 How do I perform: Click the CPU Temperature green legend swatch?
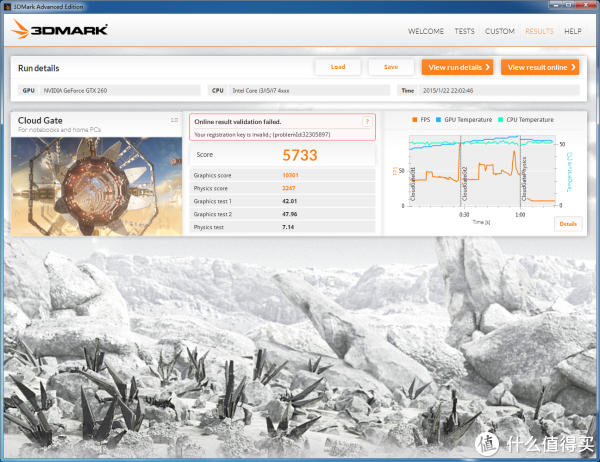(x=501, y=120)
